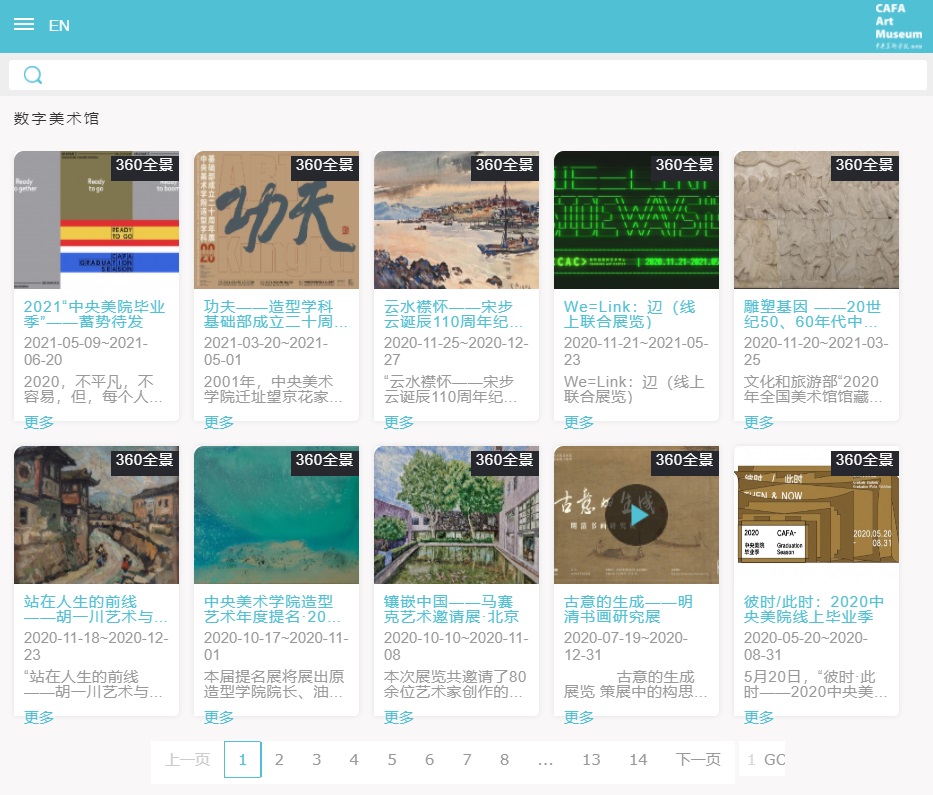Click 更多 under 古意的生成 card
Viewport: 933px width, 795px height.
(x=579, y=718)
